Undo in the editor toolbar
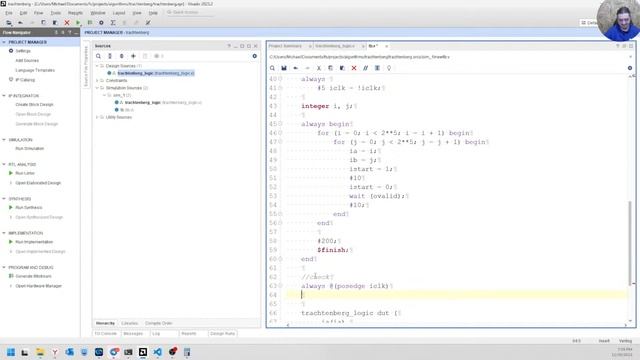Screen dimensions: 640x360 pos(296,68)
